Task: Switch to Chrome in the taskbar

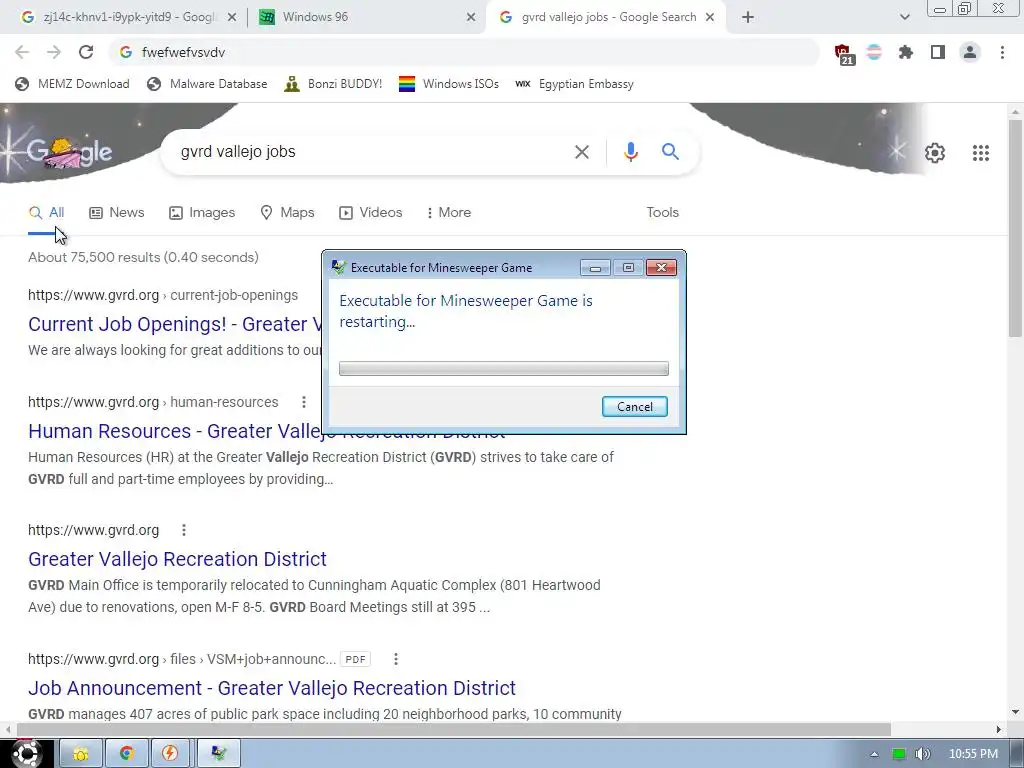Action: [127, 754]
